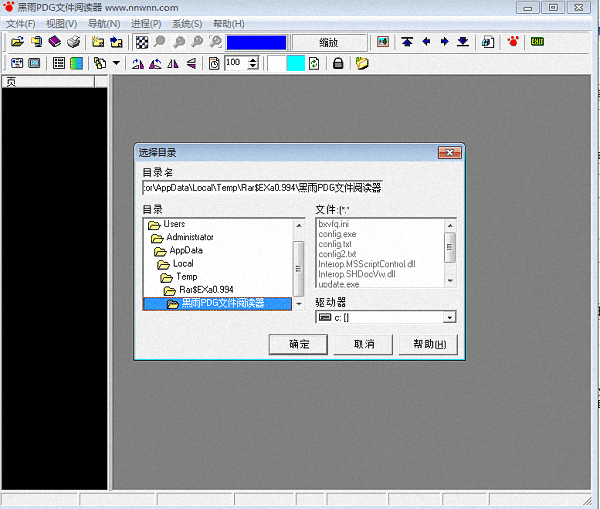This screenshot has width=600, height=509.
Task: Click the green EXIT icon
Action: 539,42
